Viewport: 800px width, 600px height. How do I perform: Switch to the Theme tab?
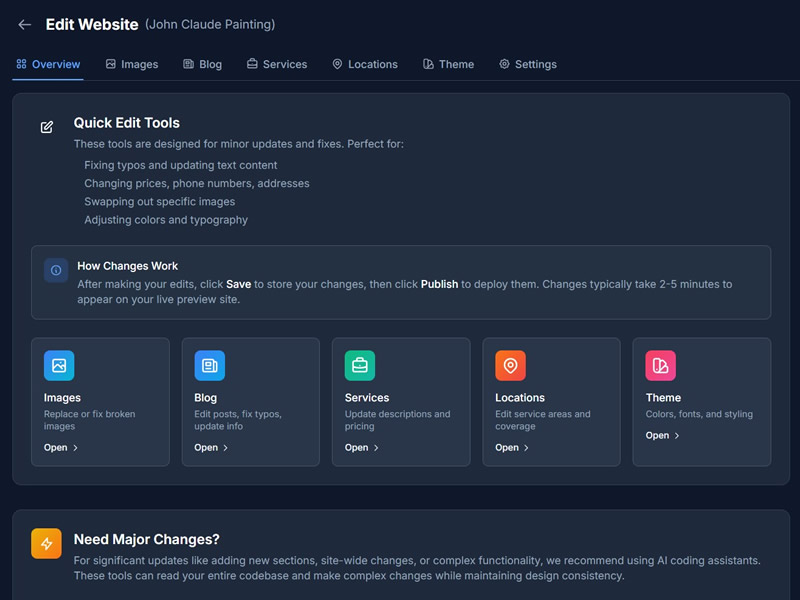448,64
